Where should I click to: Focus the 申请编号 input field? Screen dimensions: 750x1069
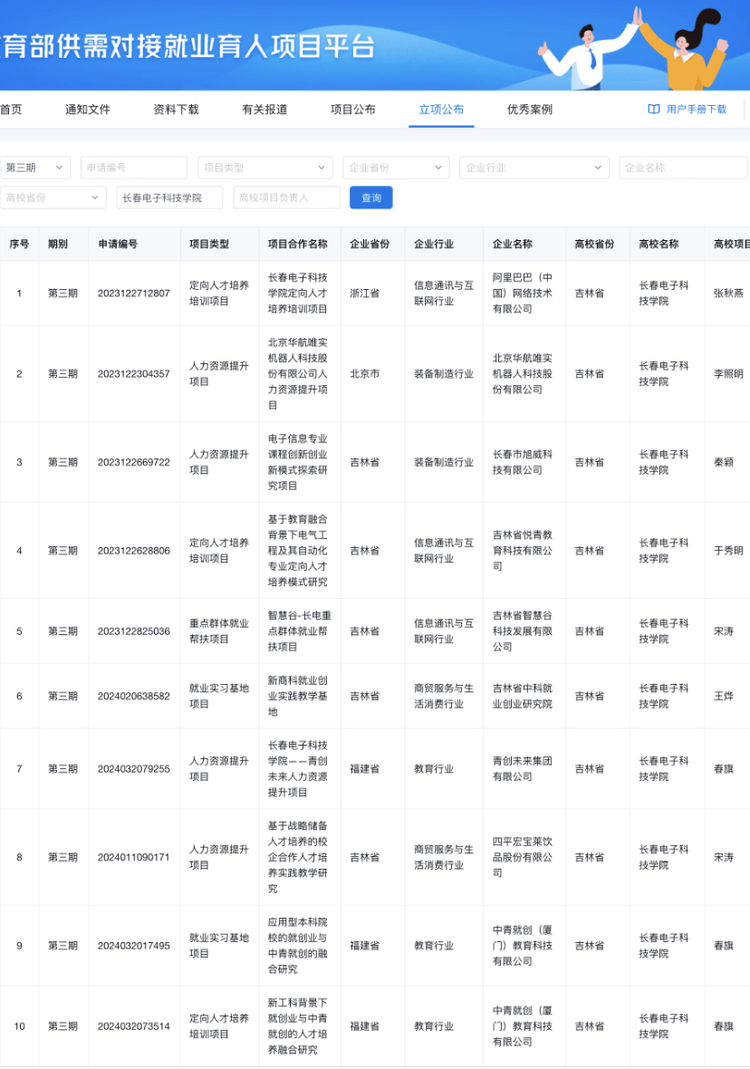coord(134,168)
